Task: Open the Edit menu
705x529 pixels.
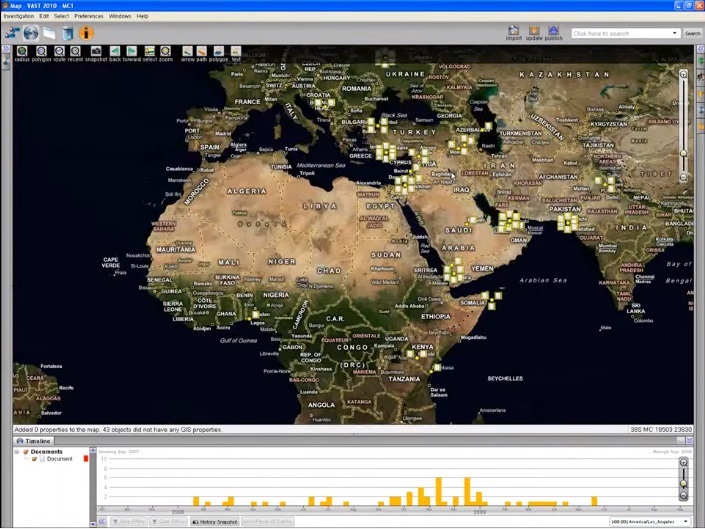Action: tap(44, 16)
